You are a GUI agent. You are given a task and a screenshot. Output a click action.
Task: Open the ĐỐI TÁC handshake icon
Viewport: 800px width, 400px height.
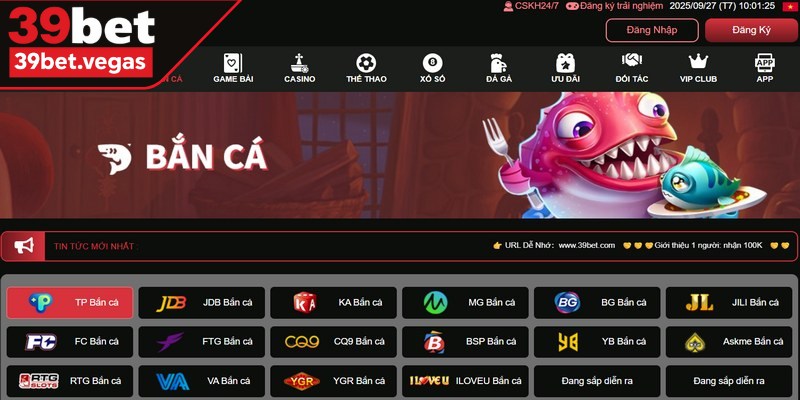click(632, 62)
